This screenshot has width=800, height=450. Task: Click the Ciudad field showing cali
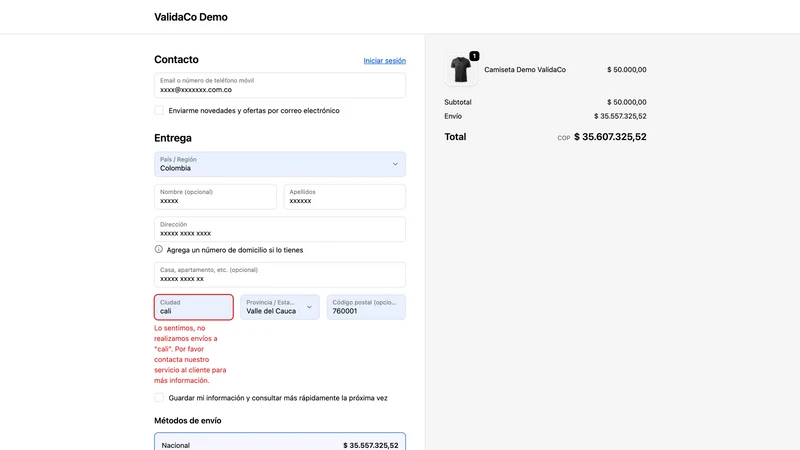point(194,307)
